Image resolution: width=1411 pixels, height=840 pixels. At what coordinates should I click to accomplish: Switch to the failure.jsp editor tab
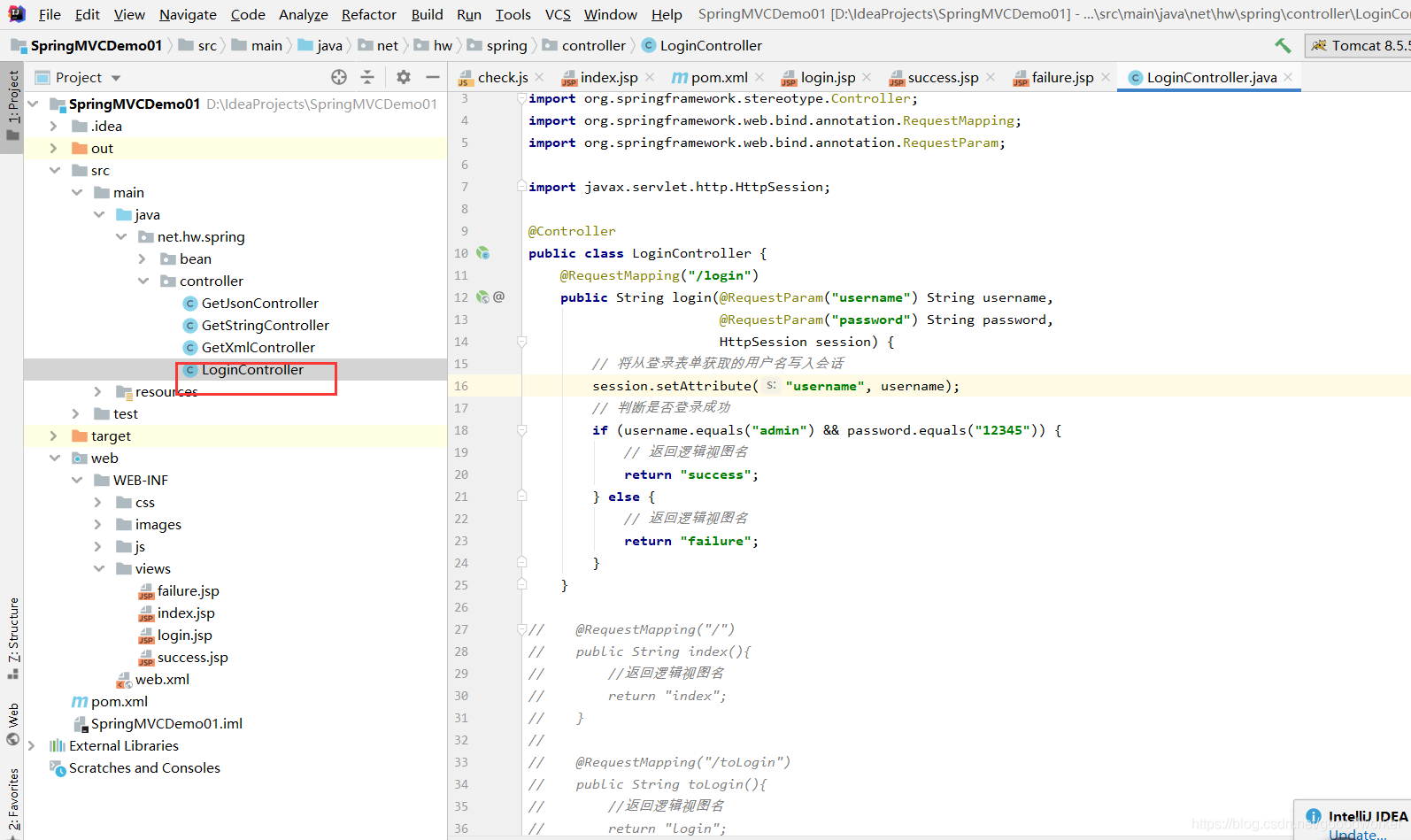pos(1062,78)
